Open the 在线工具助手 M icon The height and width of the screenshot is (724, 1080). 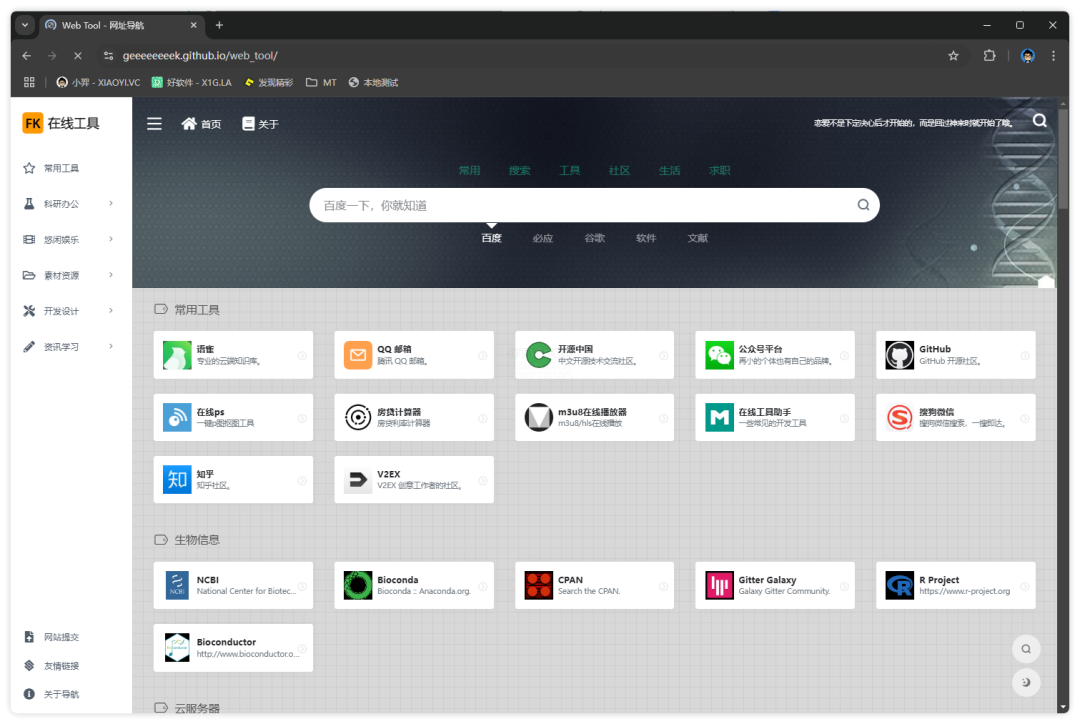point(719,417)
